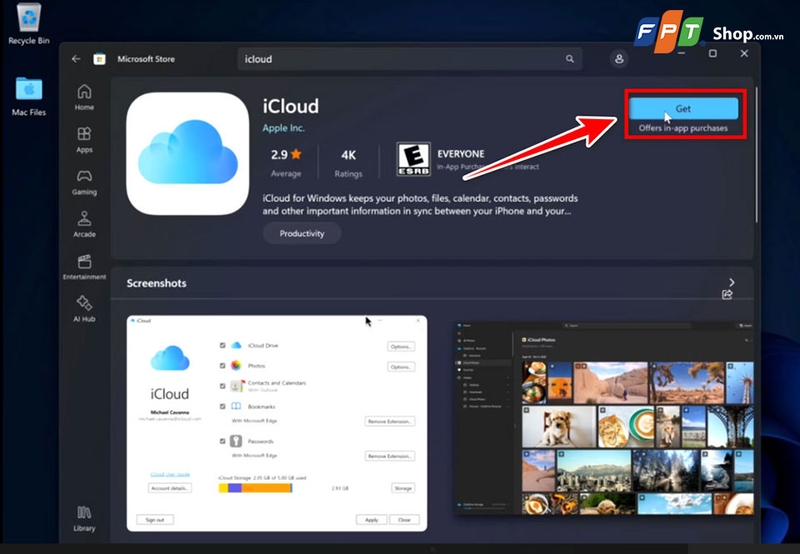Open AI Hub in the sidebar
800x554 pixels.
tap(84, 309)
